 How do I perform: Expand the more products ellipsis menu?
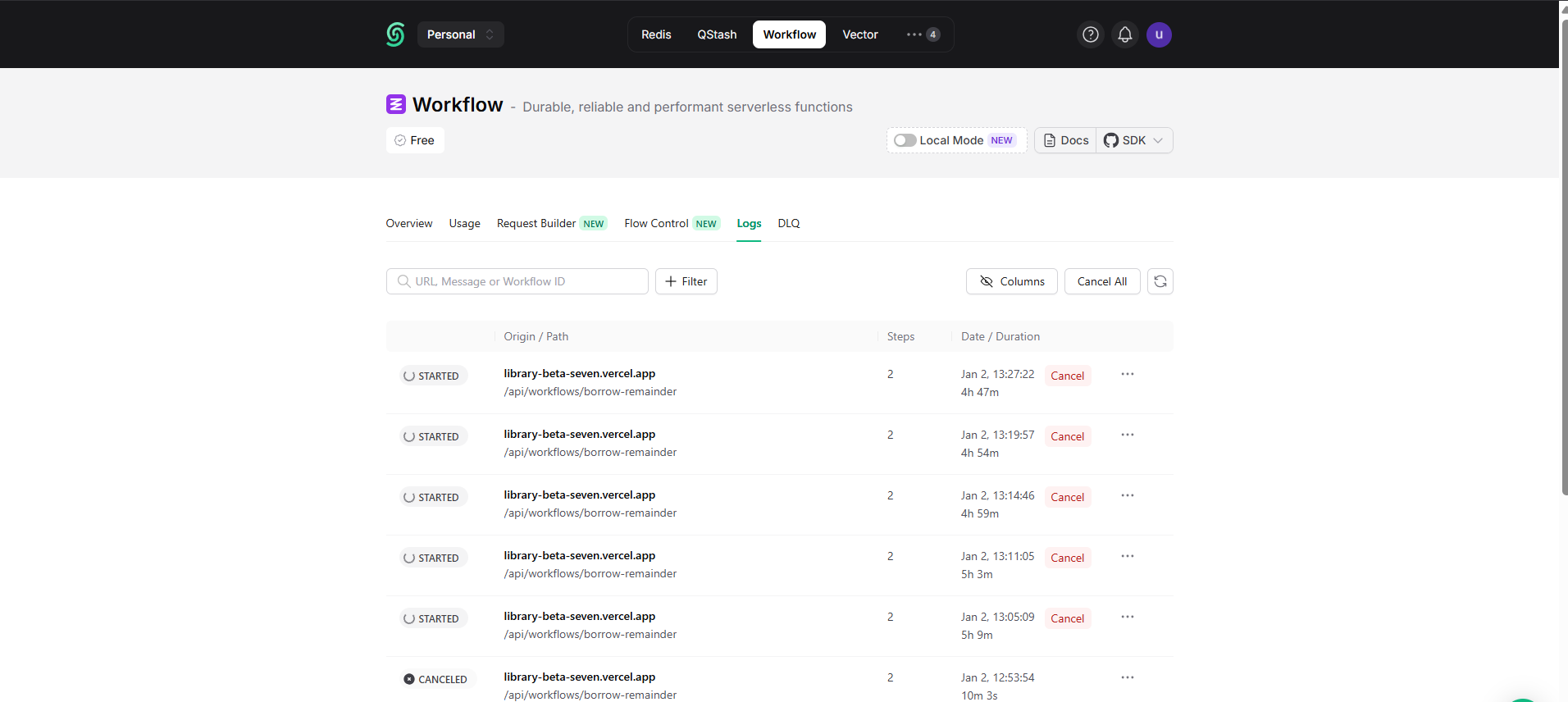[923, 34]
